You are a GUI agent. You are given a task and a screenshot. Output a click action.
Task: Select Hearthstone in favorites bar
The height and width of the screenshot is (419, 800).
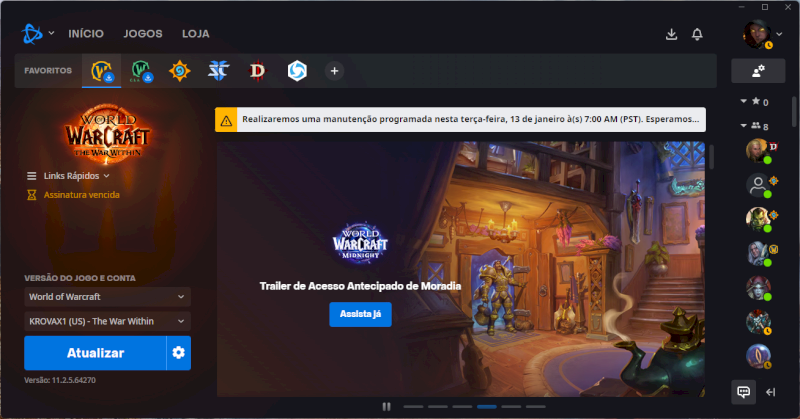[180, 71]
